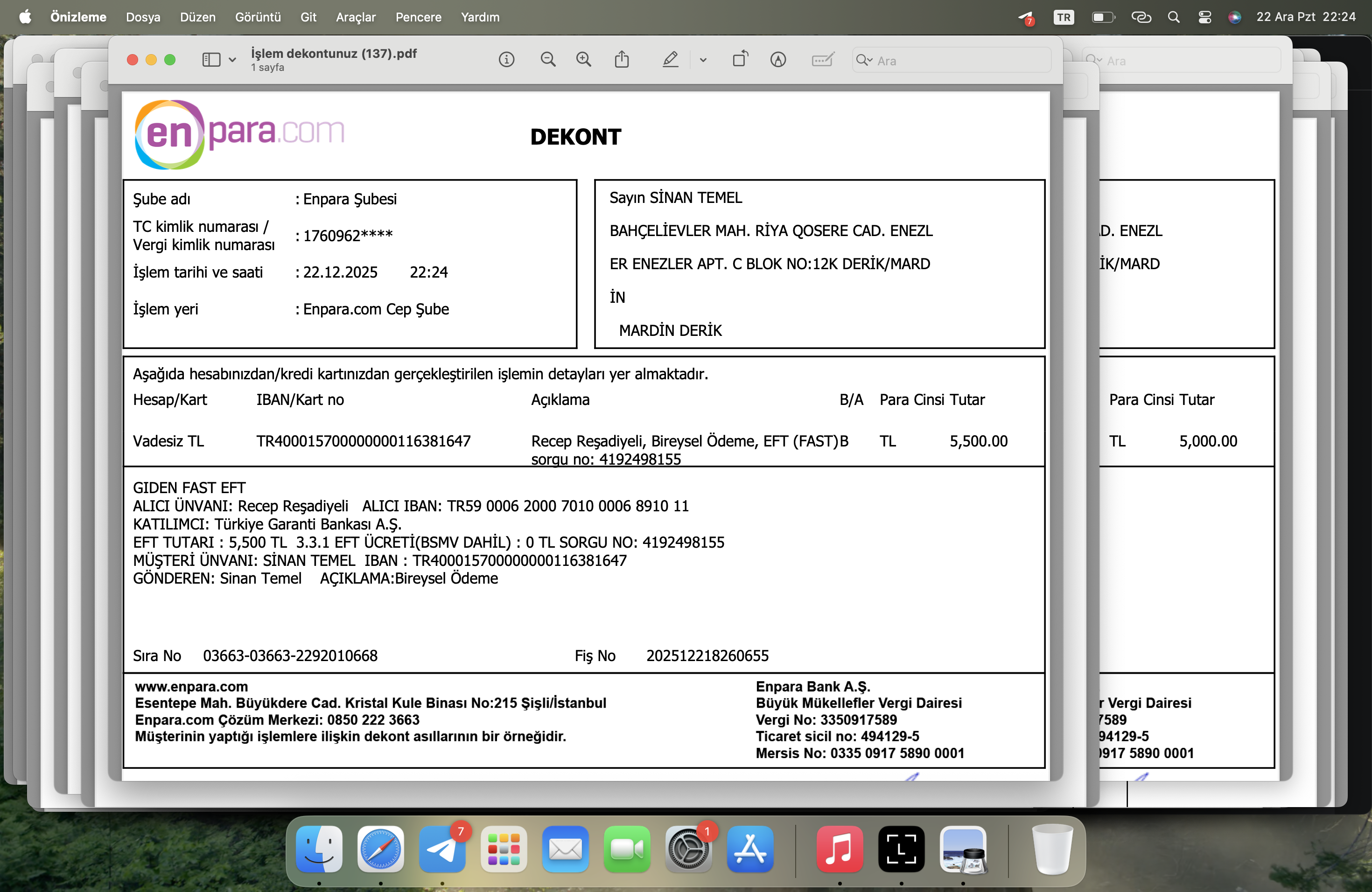1372x892 pixels.
Task: Open the Görüntü menu
Action: 258,17
